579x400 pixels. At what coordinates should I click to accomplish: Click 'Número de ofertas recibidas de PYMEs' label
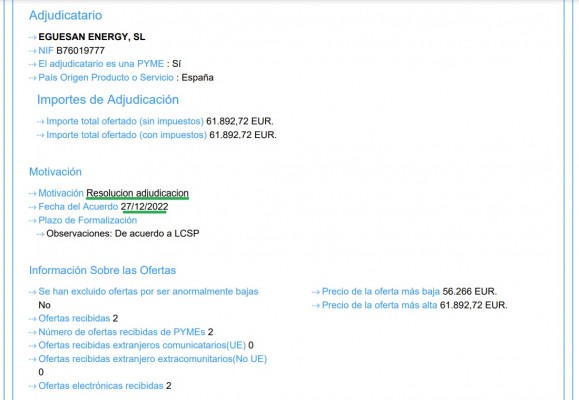(122, 332)
